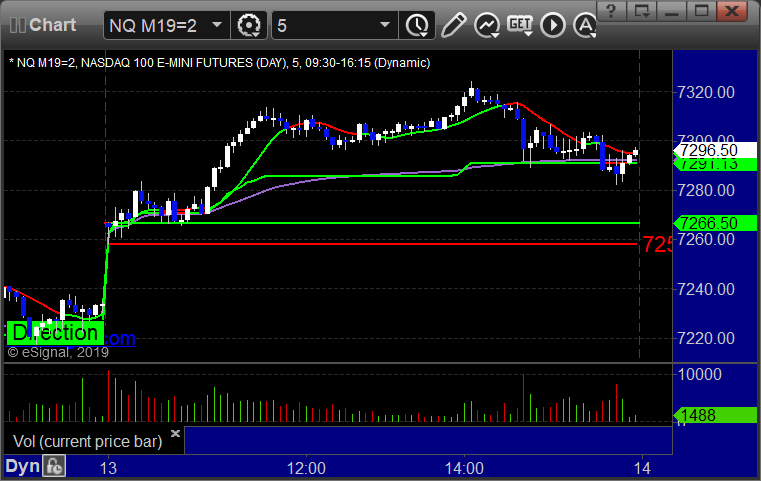
Task: Expand the NQ M19=2 symbol dropdown
Action: tap(217, 25)
